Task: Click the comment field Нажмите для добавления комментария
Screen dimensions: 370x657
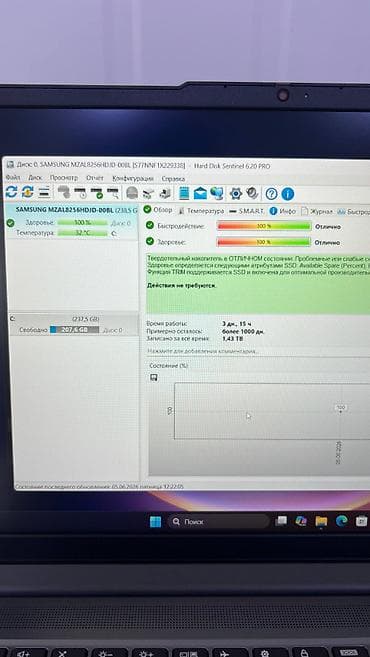Action: coord(202,351)
